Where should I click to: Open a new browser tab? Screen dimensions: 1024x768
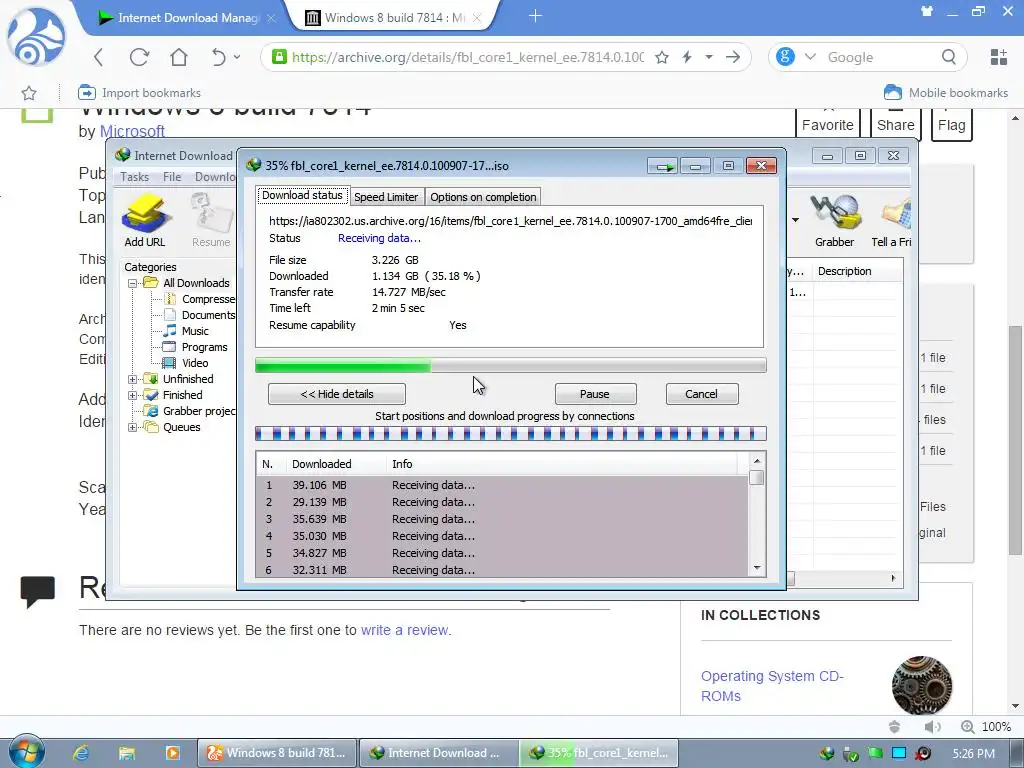click(x=535, y=16)
